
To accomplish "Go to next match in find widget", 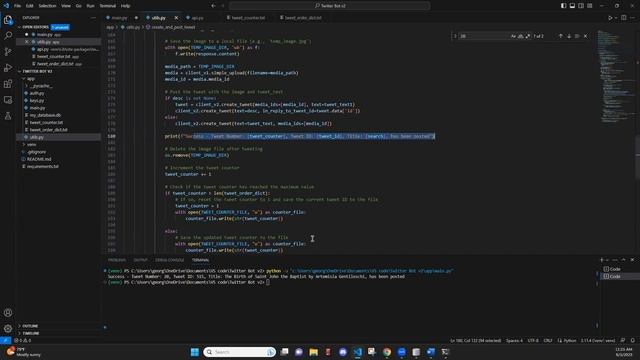I will tap(569, 36).
